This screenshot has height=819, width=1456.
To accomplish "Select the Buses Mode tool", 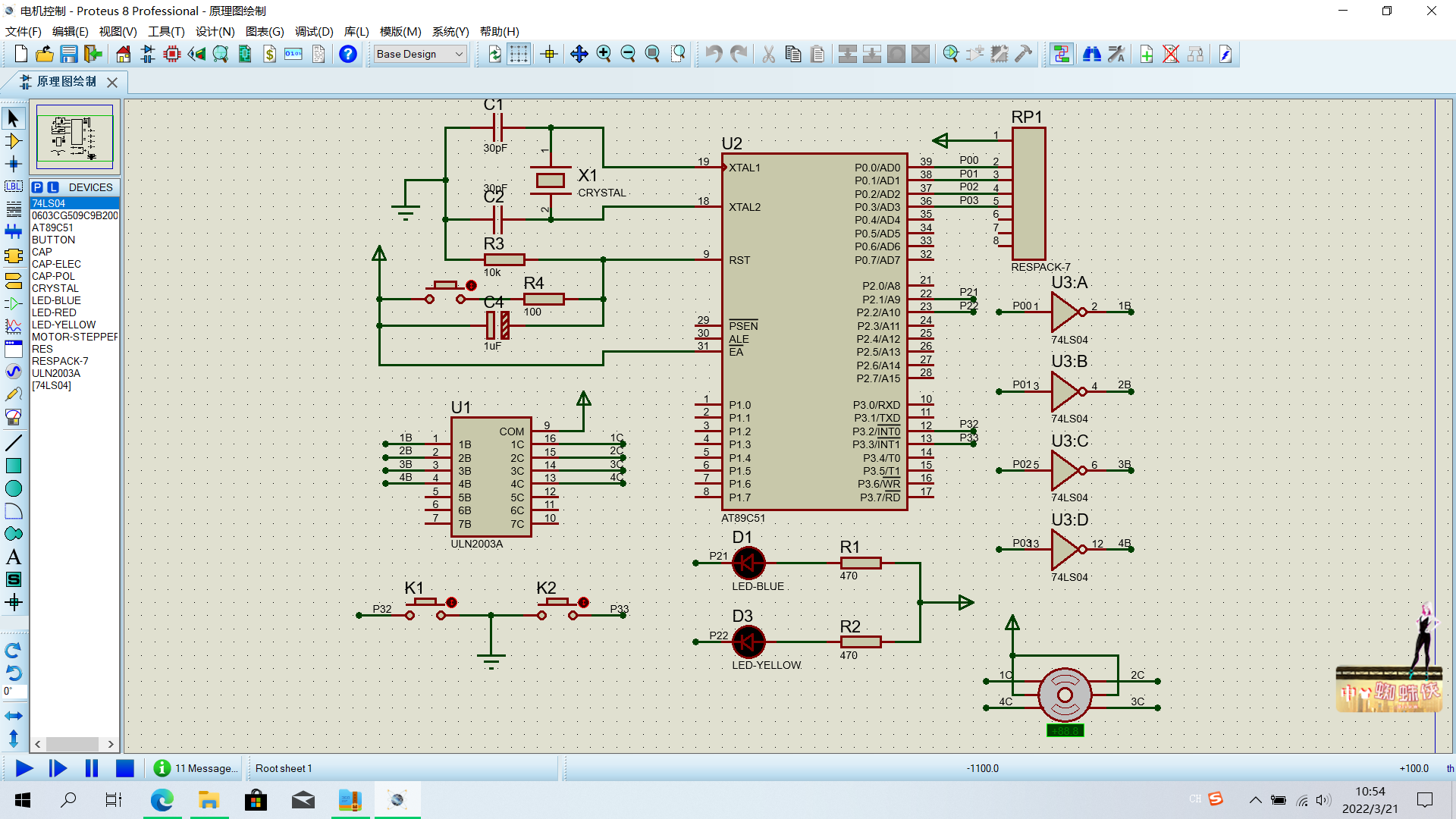I will pos(14,232).
